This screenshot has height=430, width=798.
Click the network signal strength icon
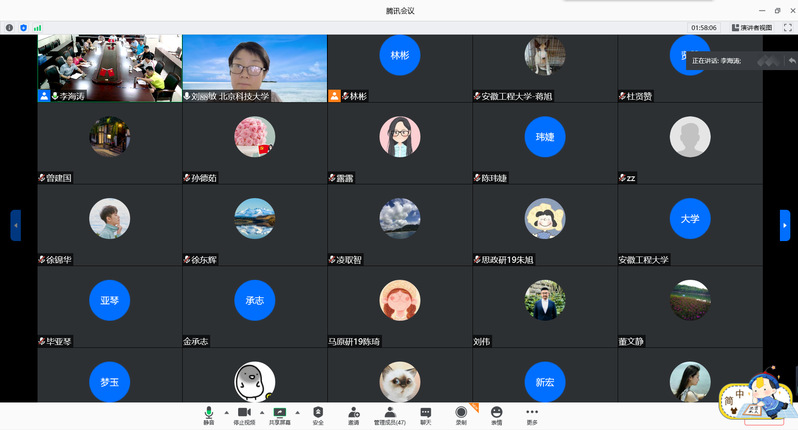pos(38,28)
